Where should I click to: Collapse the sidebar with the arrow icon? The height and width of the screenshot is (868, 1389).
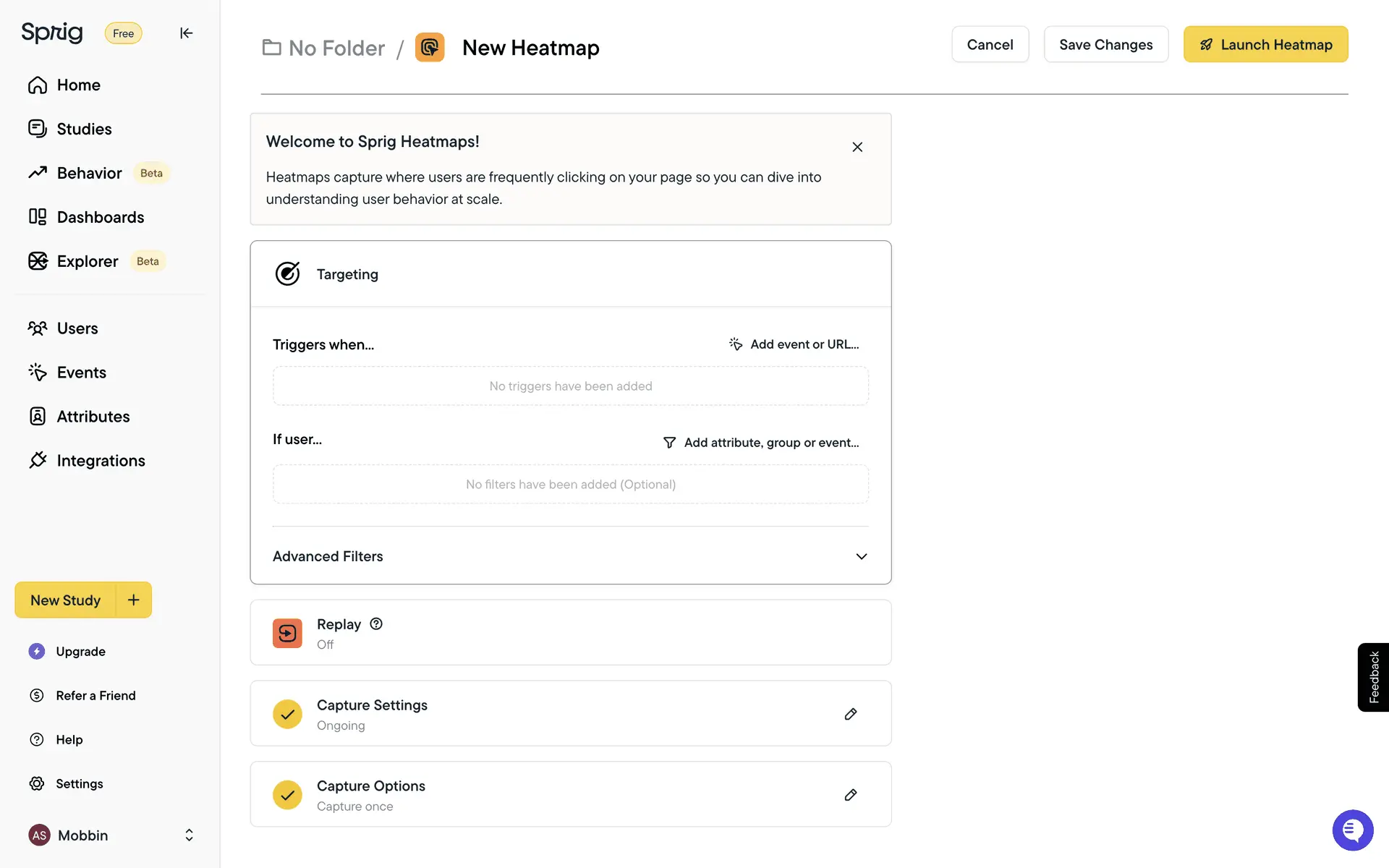(x=186, y=33)
